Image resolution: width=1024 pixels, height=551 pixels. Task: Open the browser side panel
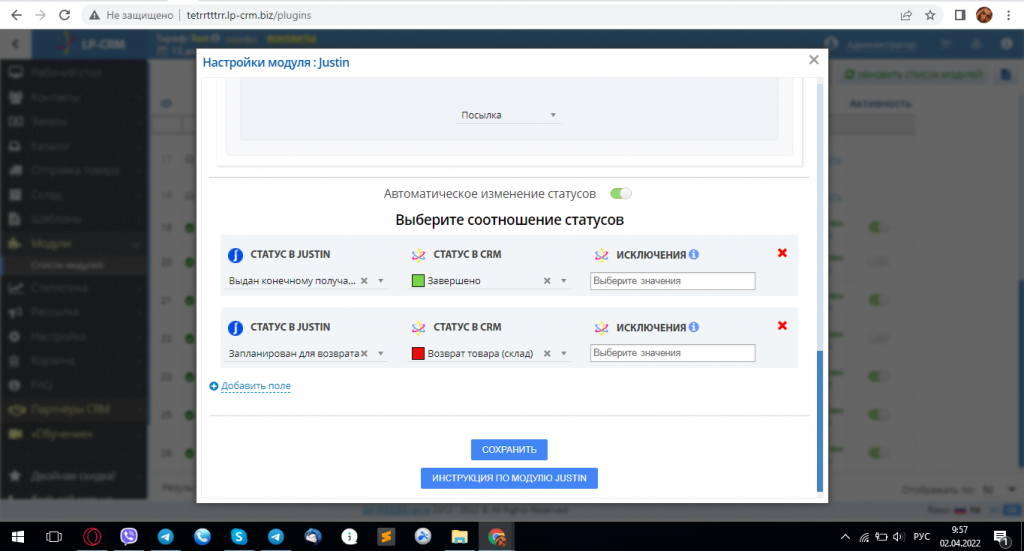[x=959, y=15]
